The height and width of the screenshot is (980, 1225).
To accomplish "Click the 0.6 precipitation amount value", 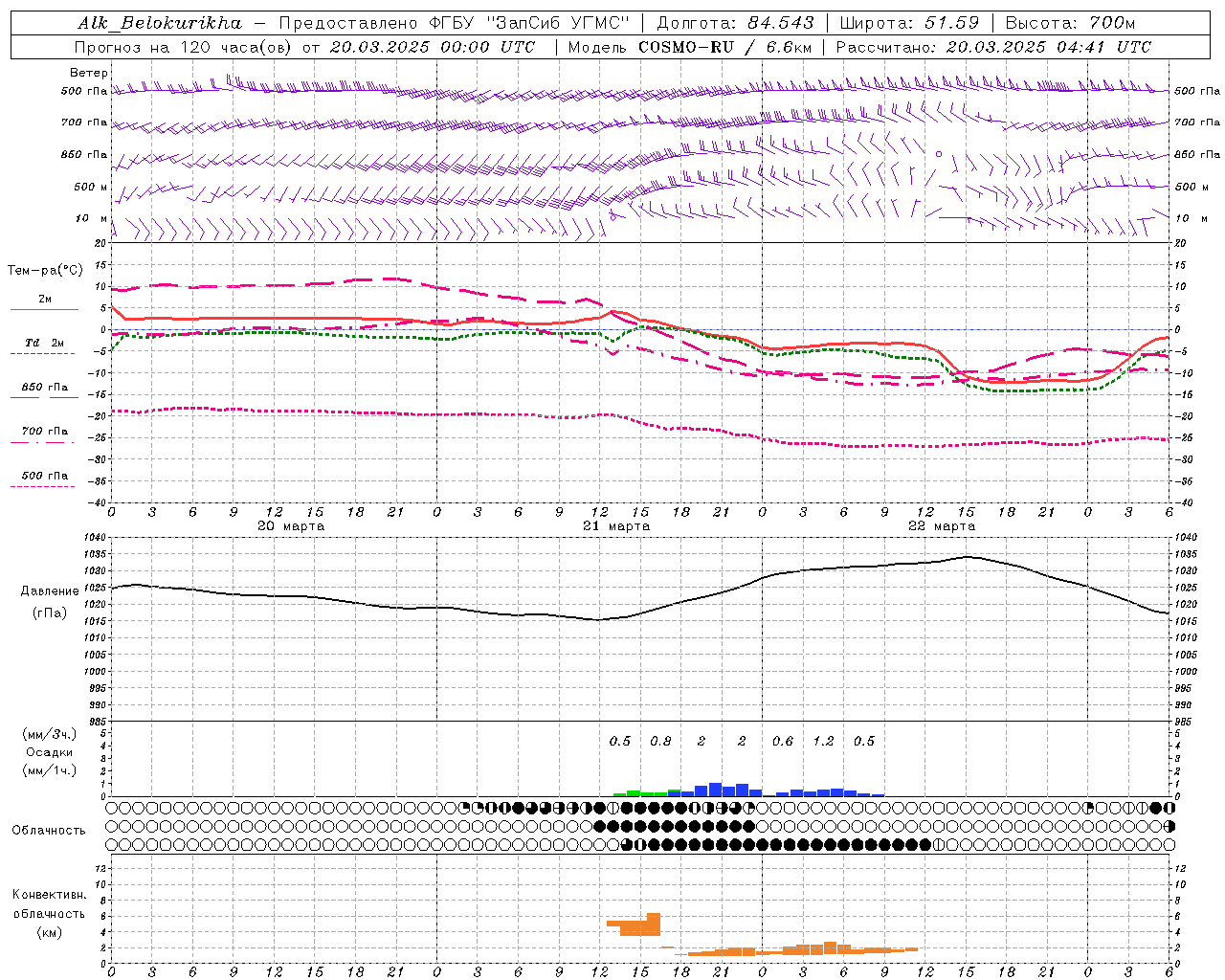I will click(x=783, y=741).
